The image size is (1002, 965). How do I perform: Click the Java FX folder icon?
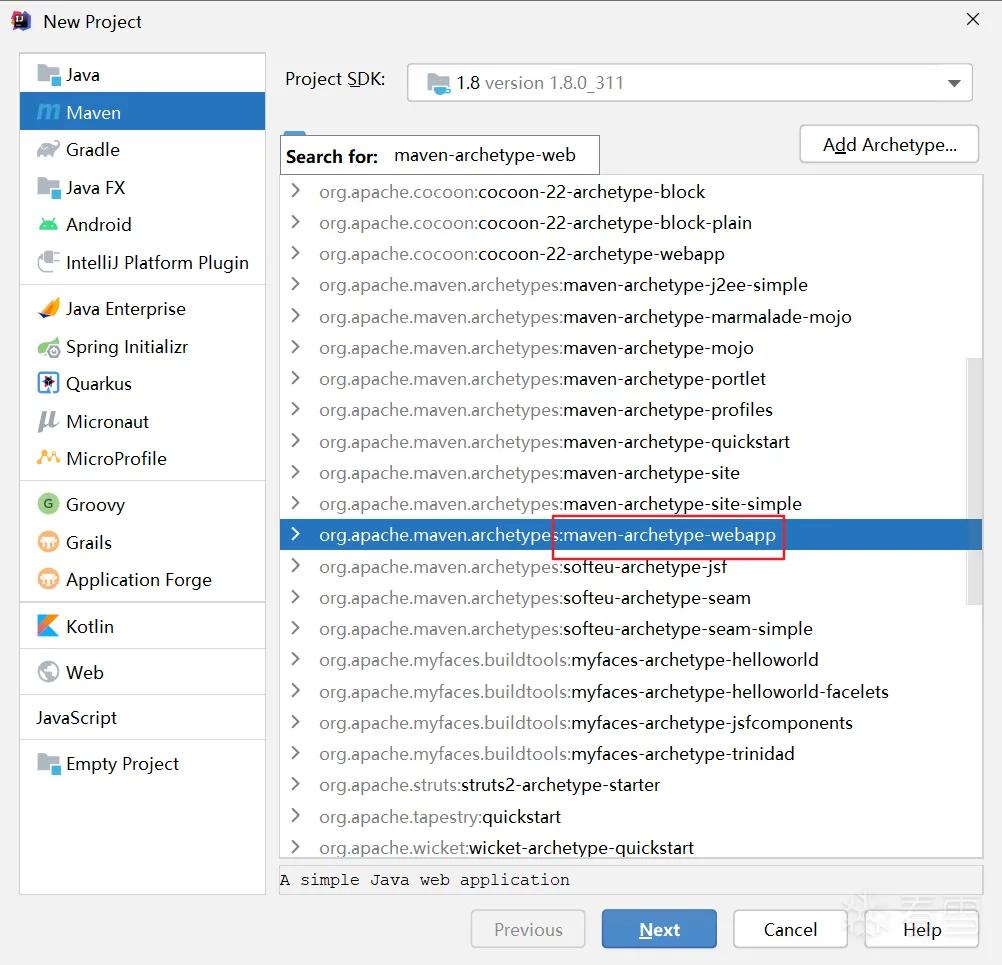(49, 187)
